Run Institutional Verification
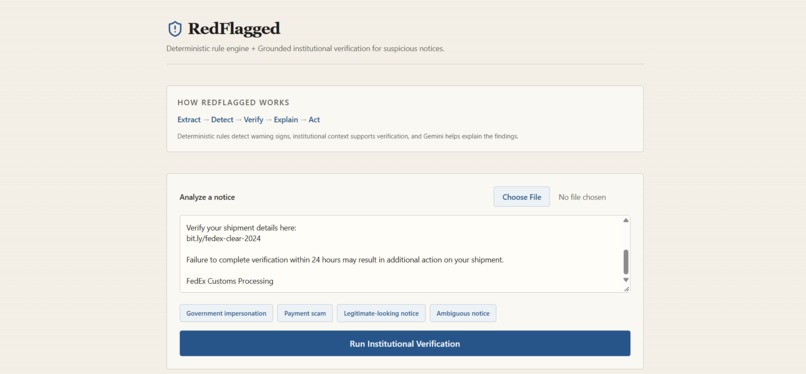The height and width of the screenshot is (374, 806). click(405, 344)
